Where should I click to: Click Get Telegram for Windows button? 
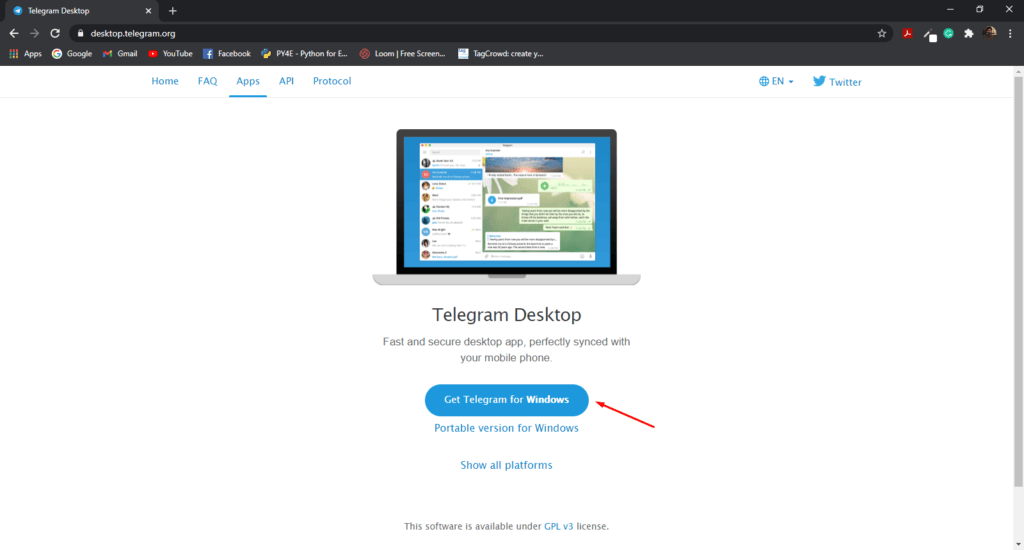506,400
